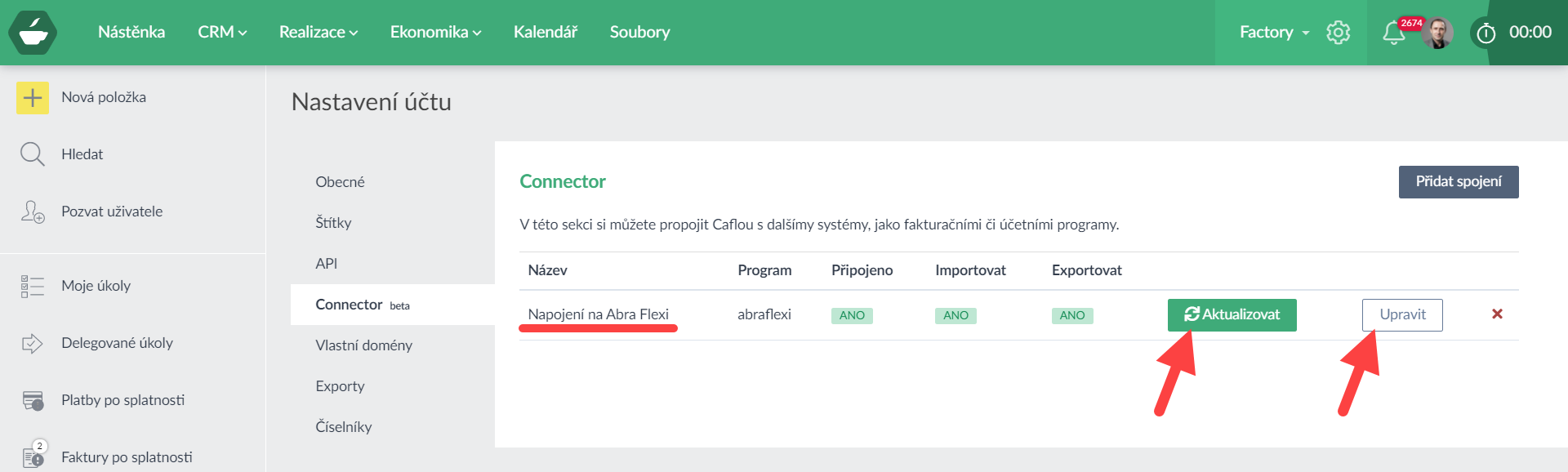Image resolution: width=1568 pixels, height=472 pixels.
Task: Click the Upravit button for Abra Flexi
Action: pyautogui.click(x=1402, y=315)
